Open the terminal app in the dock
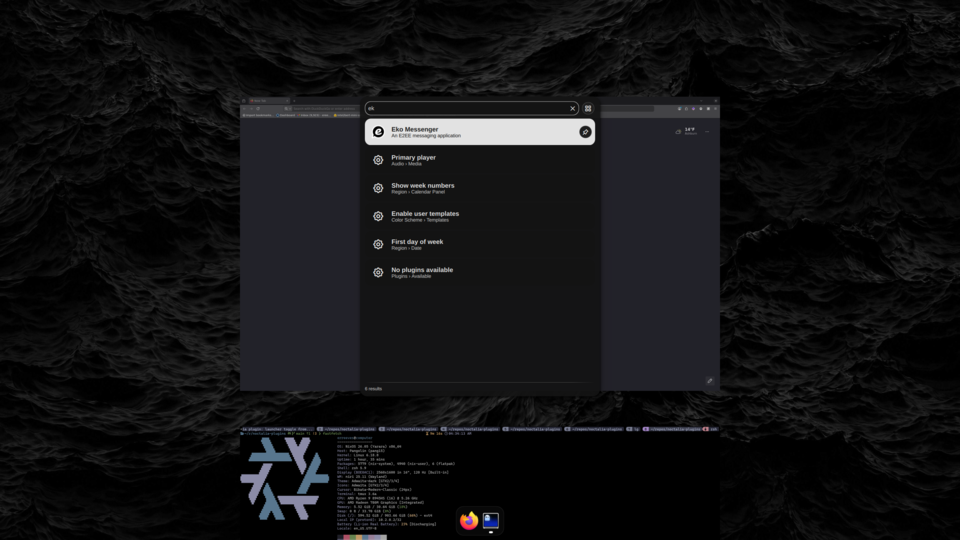Viewport: 960px width, 540px height. [490, 520]
